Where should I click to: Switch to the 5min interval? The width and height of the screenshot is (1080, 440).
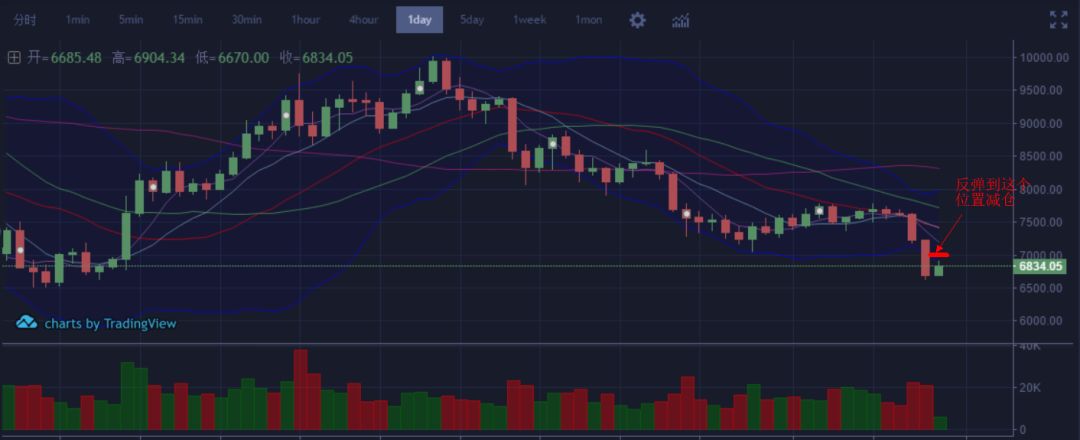click(x=130, y=20)
